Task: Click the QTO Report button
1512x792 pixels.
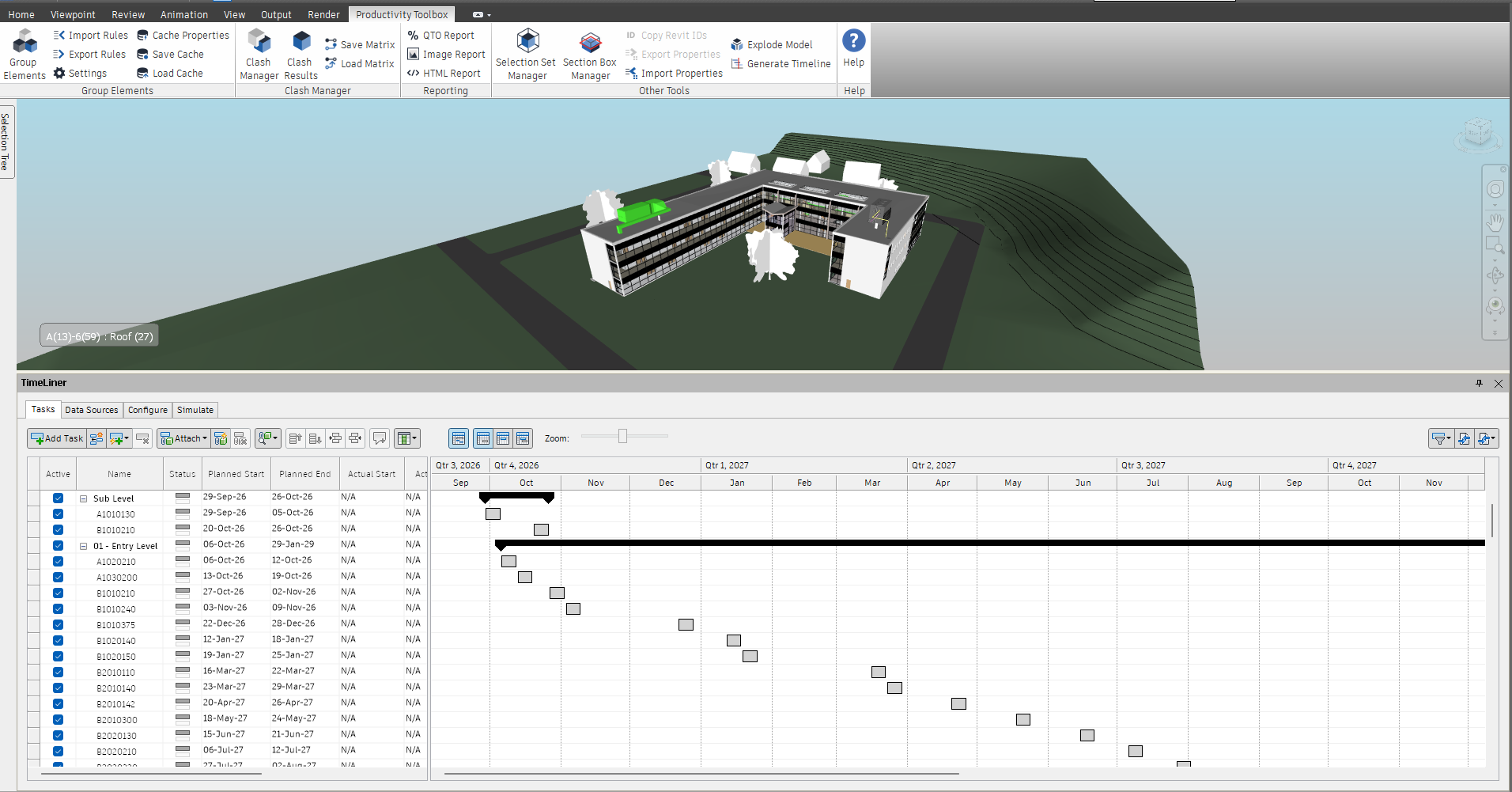Action: point(441,35)
